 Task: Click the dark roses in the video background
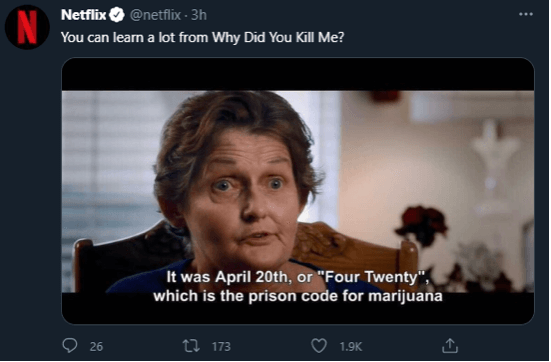422,225
